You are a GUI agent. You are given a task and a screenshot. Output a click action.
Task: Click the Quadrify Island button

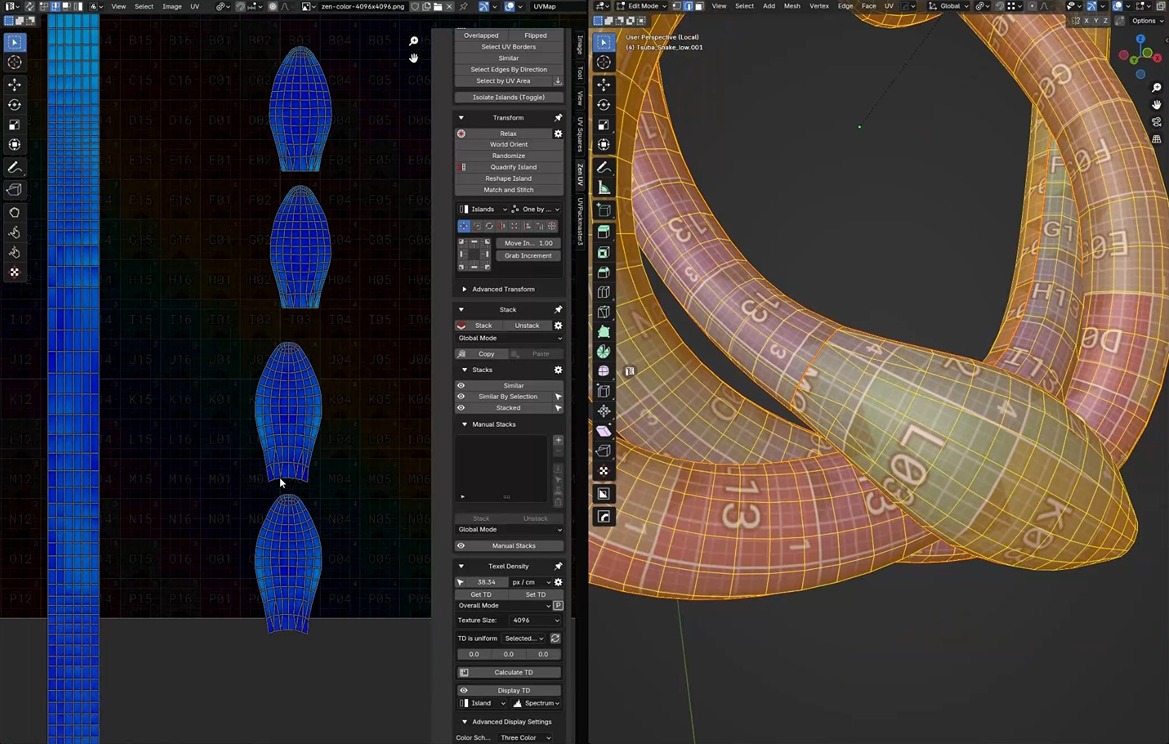[513, 167]
